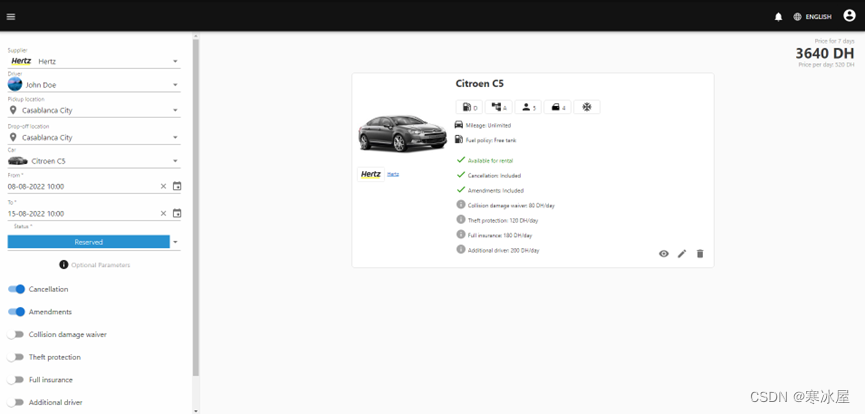Edit the booking with pencil icon
The width and height of the screenshot is (865, 414).
click(682, 254)
